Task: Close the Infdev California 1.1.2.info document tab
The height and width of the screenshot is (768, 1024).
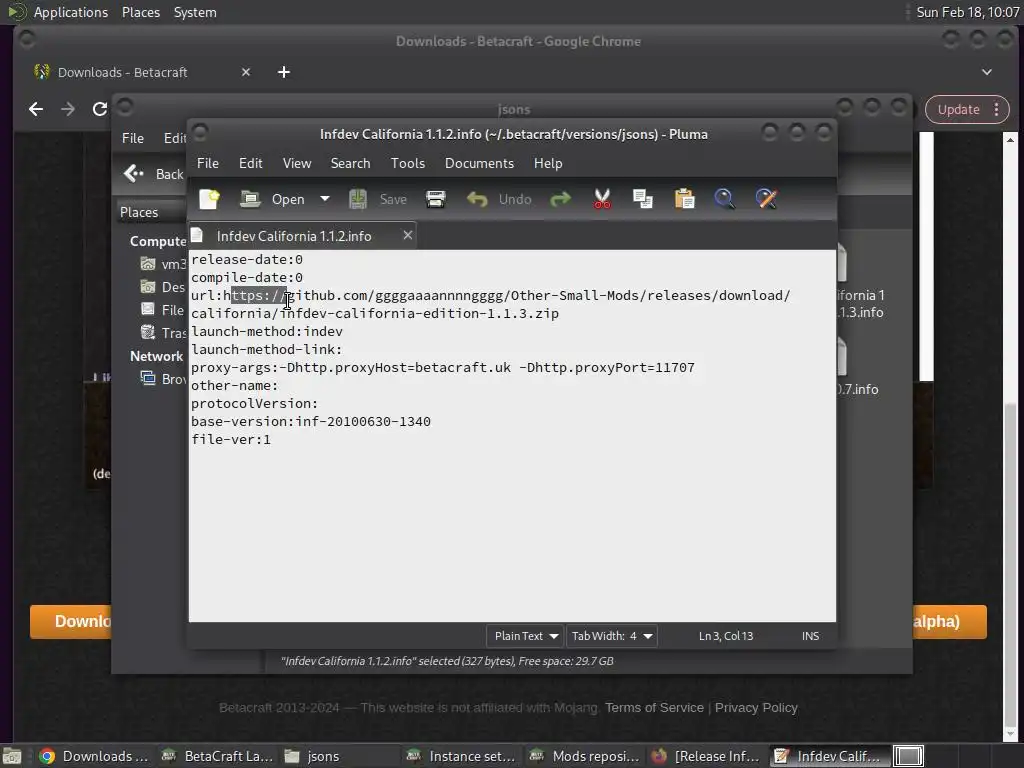Action: [x=408, y=235]
